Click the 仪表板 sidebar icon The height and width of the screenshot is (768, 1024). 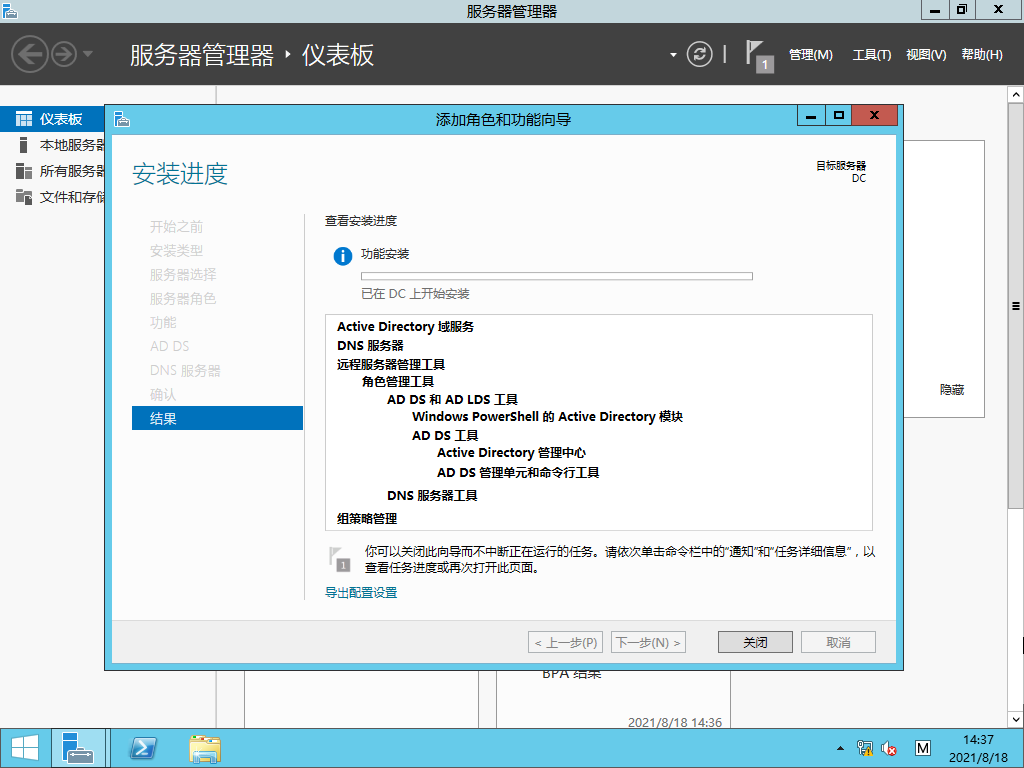24,119
